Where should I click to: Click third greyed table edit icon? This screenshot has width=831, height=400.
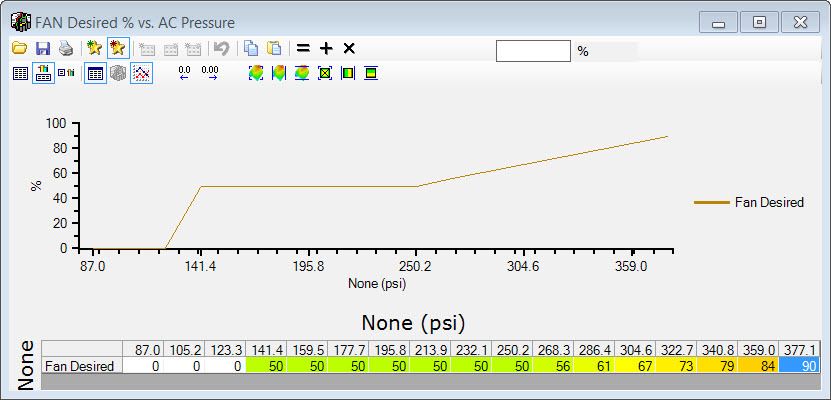point(193,49)
